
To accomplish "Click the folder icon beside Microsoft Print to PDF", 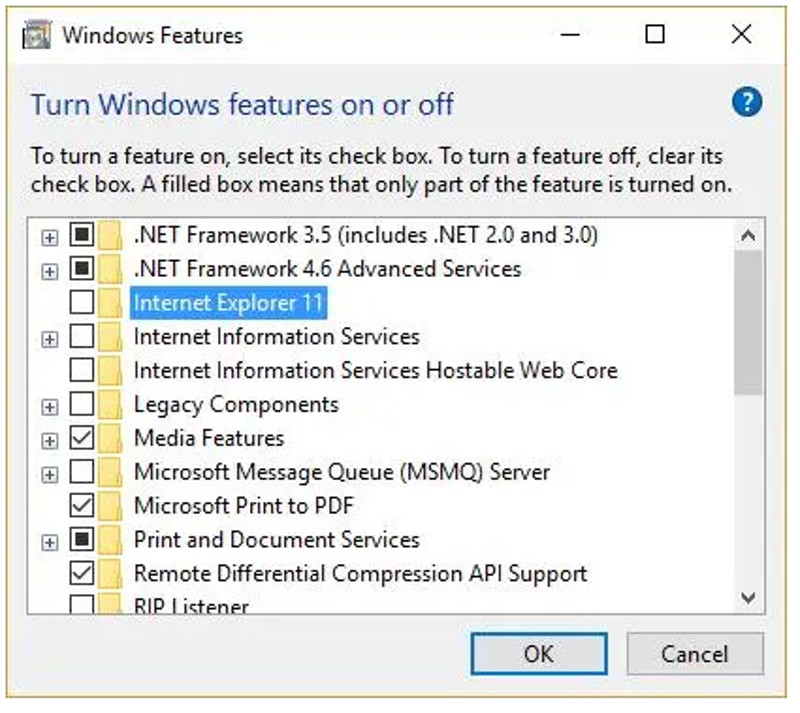I will 110,506.
